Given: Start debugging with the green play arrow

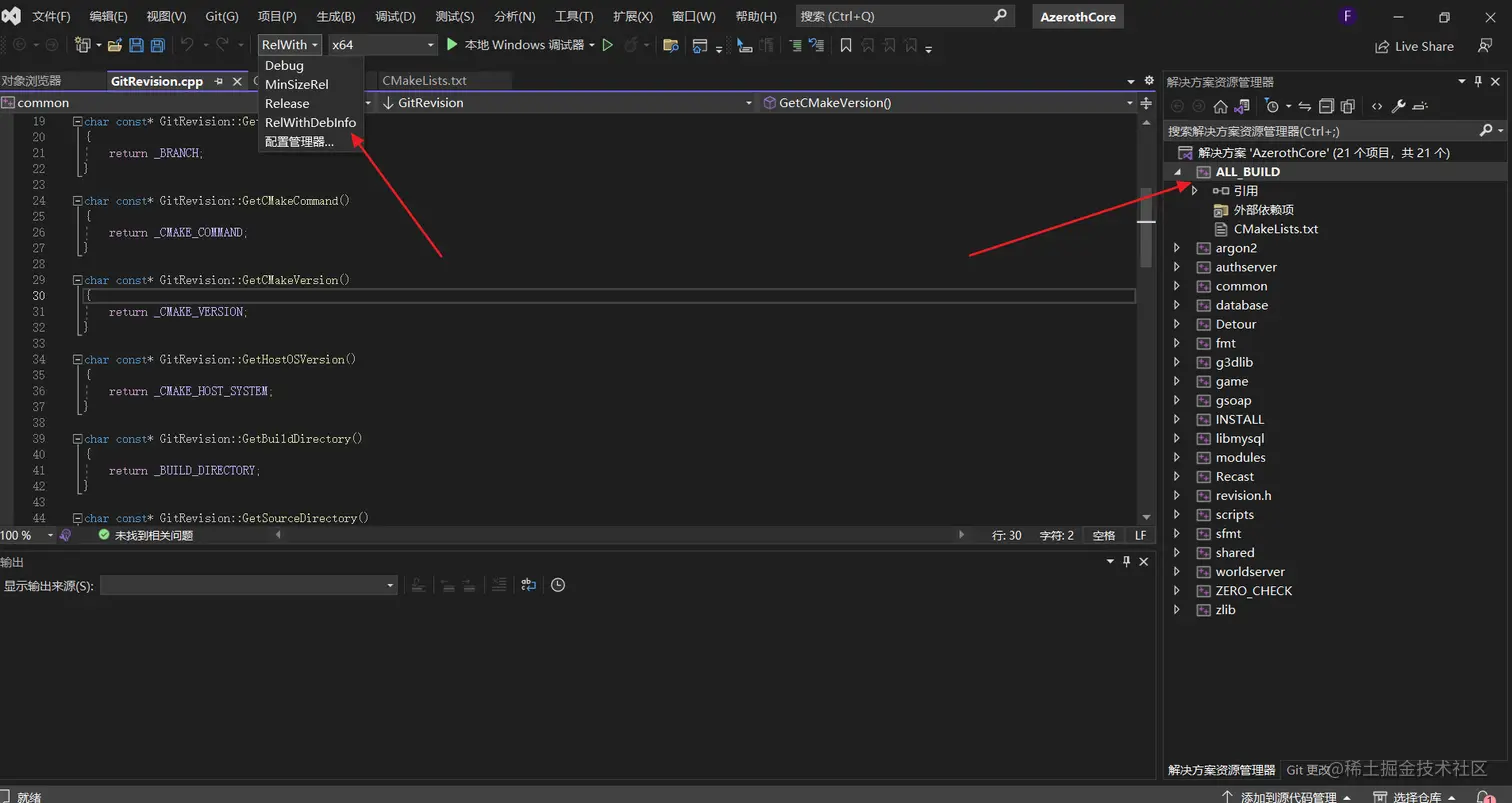Looking at the screenshot, I should pos(452,45).
